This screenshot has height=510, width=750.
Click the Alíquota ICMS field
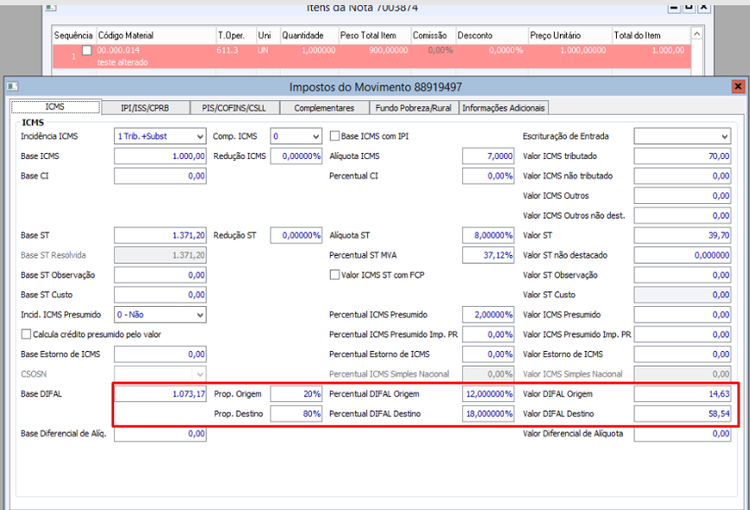[x=488, y=156]
